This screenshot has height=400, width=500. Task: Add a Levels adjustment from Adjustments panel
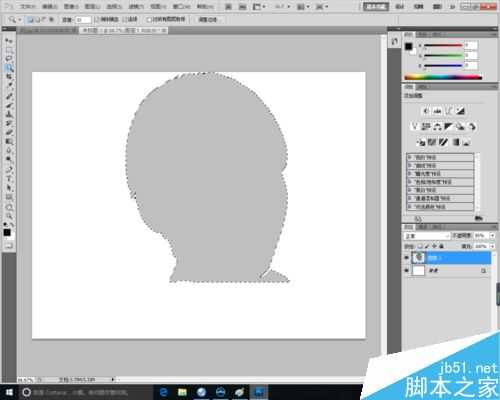(437, 111)
